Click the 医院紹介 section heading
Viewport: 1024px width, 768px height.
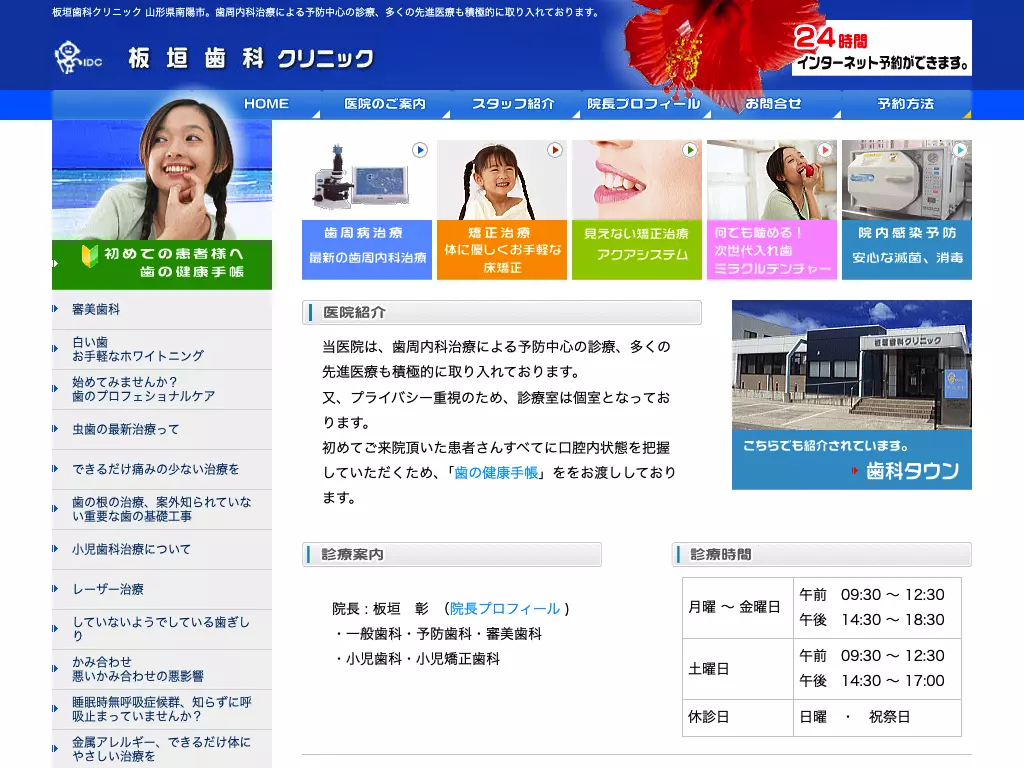click(502, 312)
